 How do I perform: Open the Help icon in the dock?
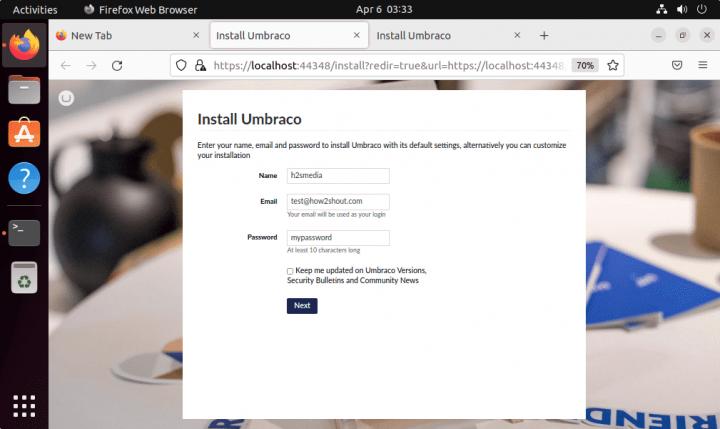tap(24, 178)
